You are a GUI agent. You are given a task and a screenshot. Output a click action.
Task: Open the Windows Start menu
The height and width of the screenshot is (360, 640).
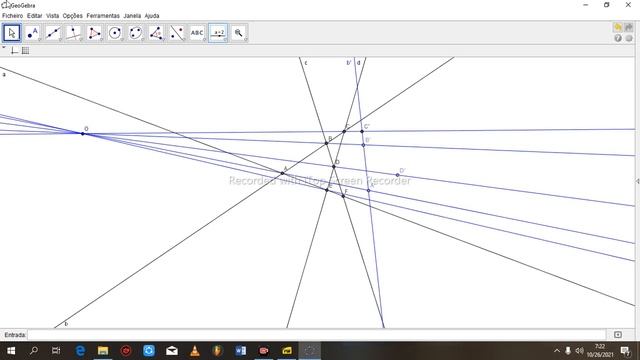[x=11, y=351]
